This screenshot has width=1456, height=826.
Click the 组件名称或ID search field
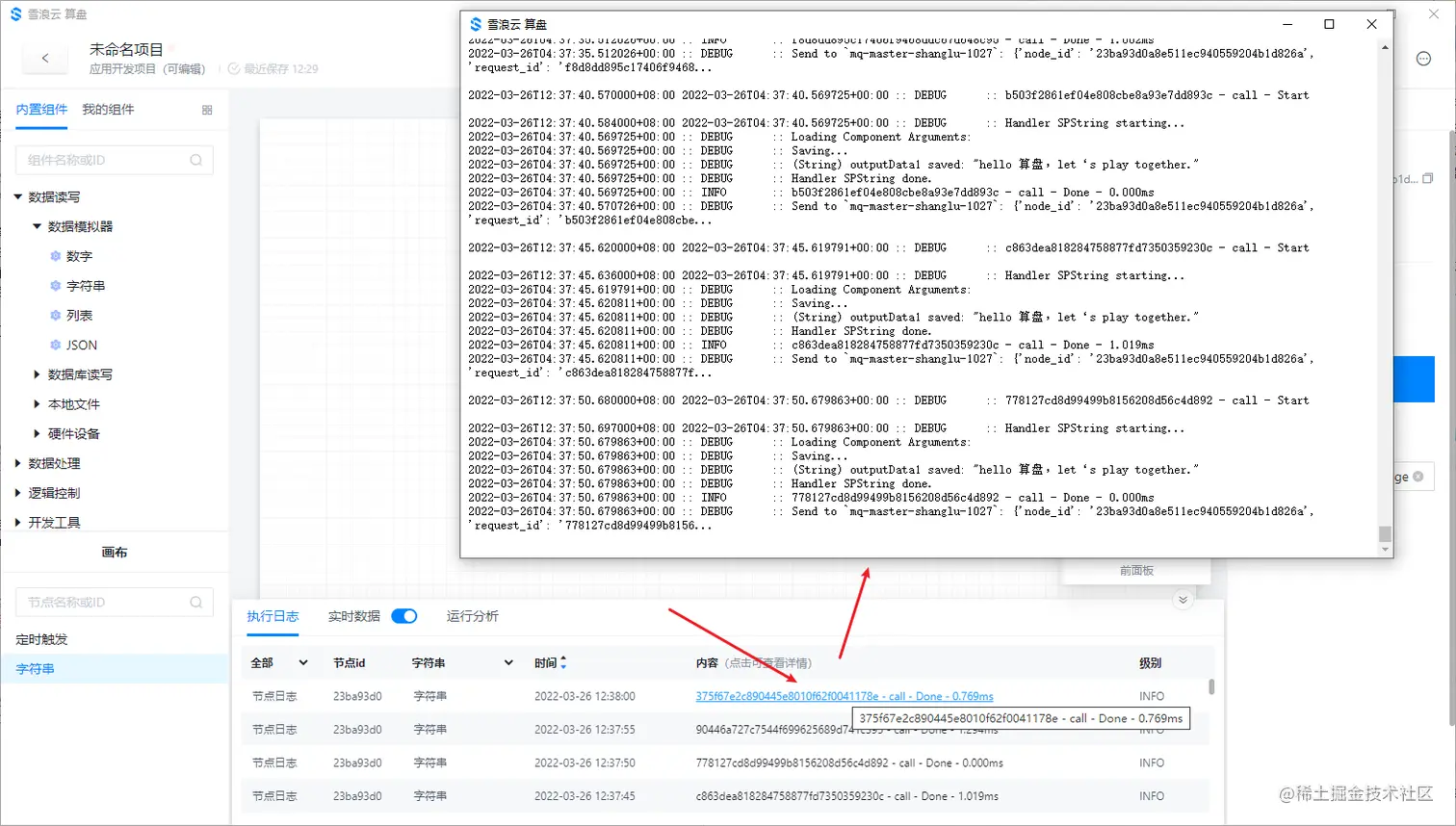coord(115,160)
